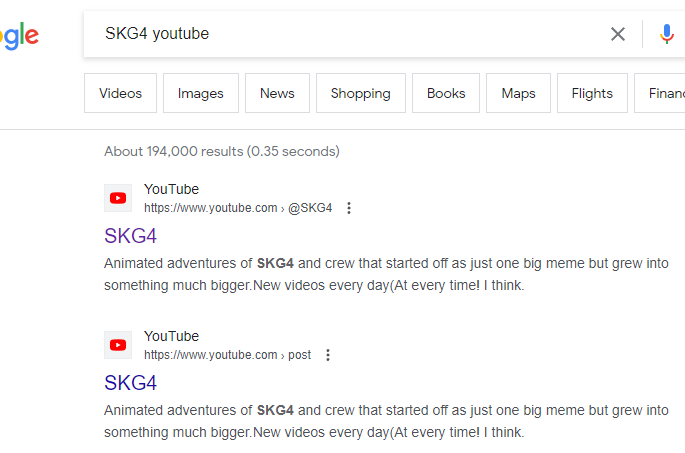Start voice search with the microphone icon
685x453 pixels.
point(667,34)
